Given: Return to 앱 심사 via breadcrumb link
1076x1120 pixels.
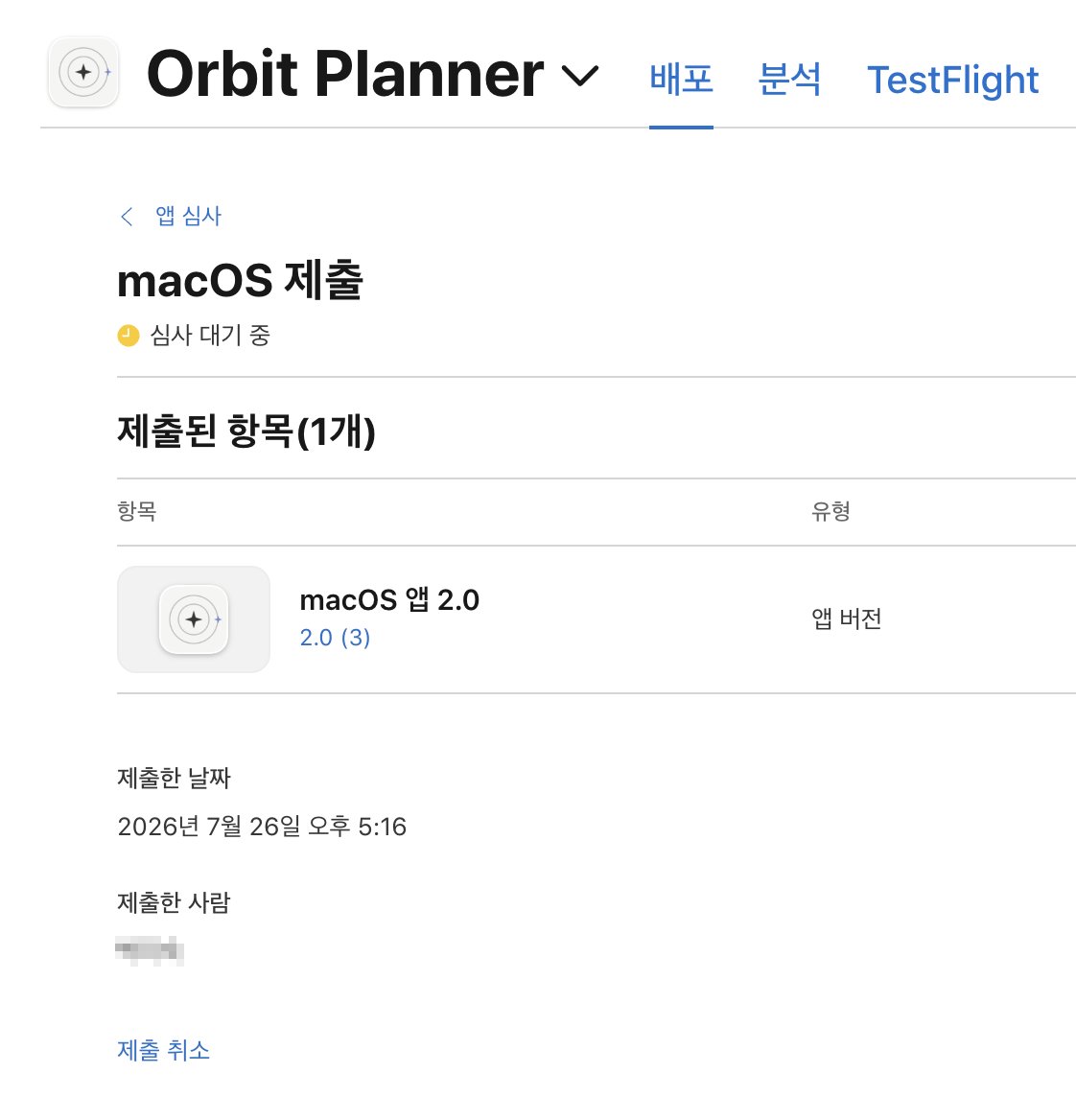Looking at the screenshot, I should (189, 216).
